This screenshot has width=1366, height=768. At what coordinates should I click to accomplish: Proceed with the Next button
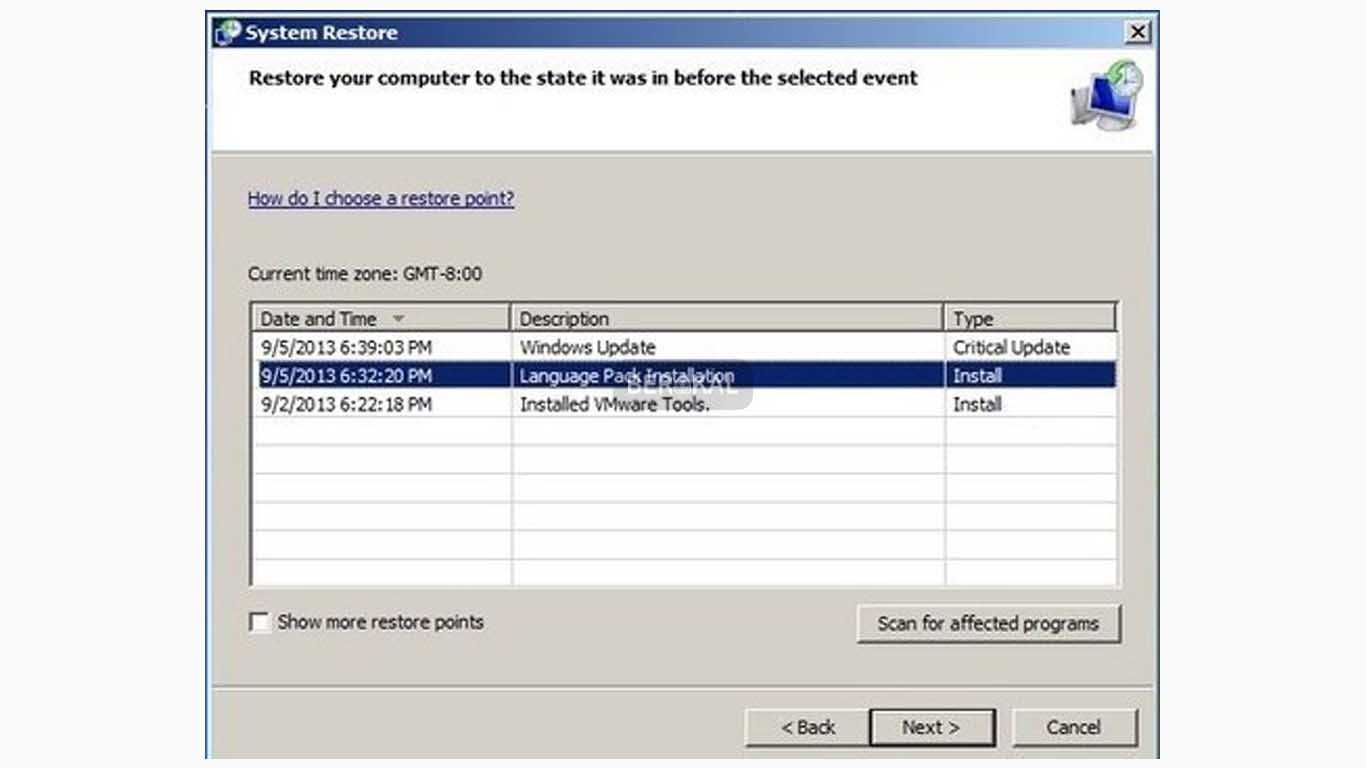[x=931, y=727]
